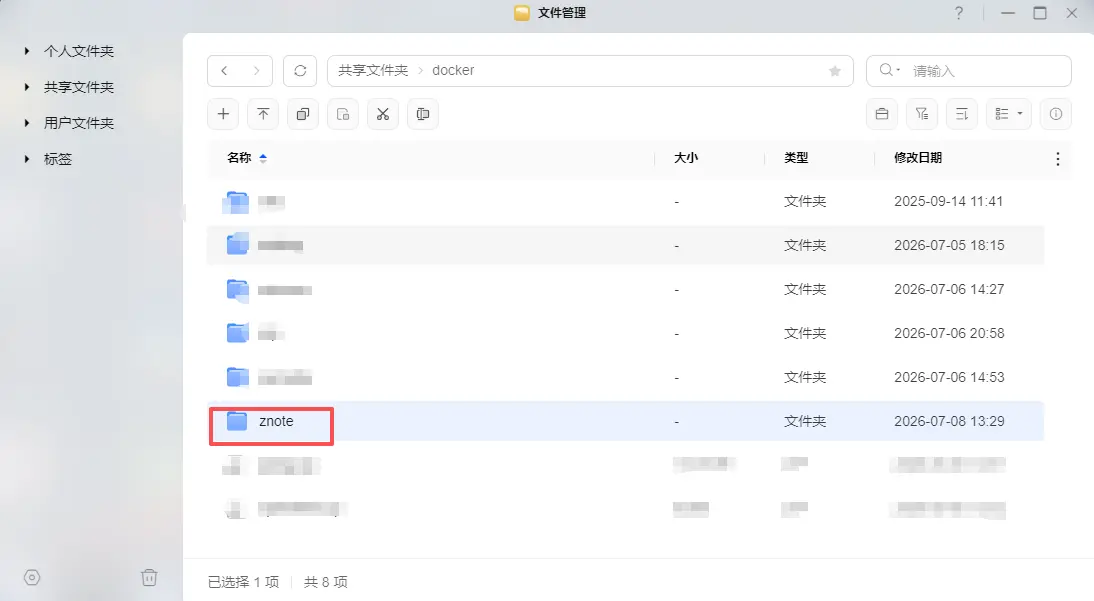The height and width of the screenshot is (601, 1094).
Task: Open the filter options icon
Action: tap(922, 114)
